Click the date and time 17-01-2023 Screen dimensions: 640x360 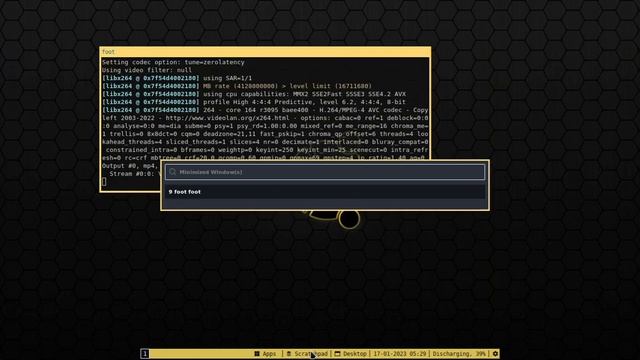(x=400, y=353)
